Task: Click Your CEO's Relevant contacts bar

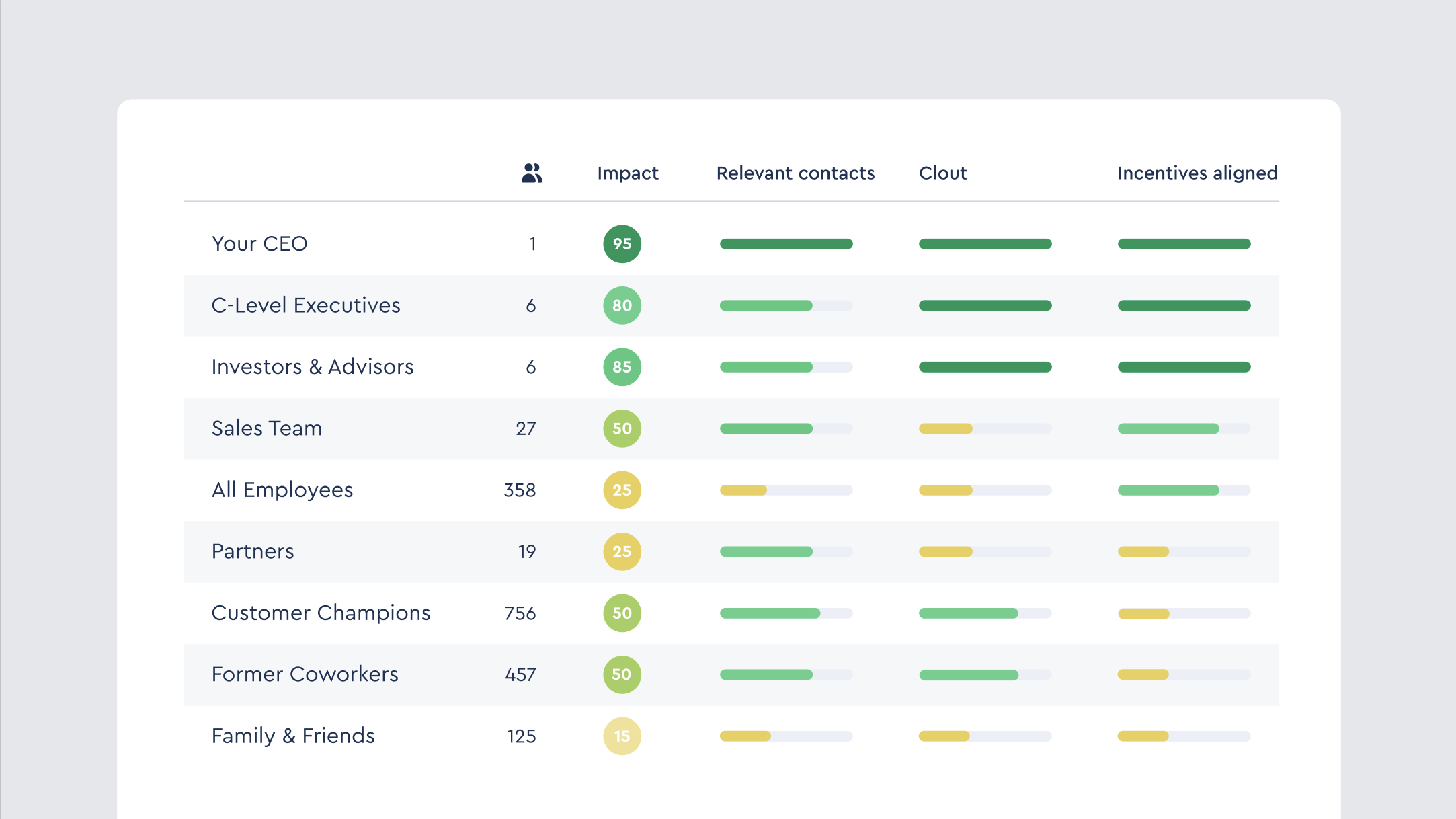Action: 786,244
